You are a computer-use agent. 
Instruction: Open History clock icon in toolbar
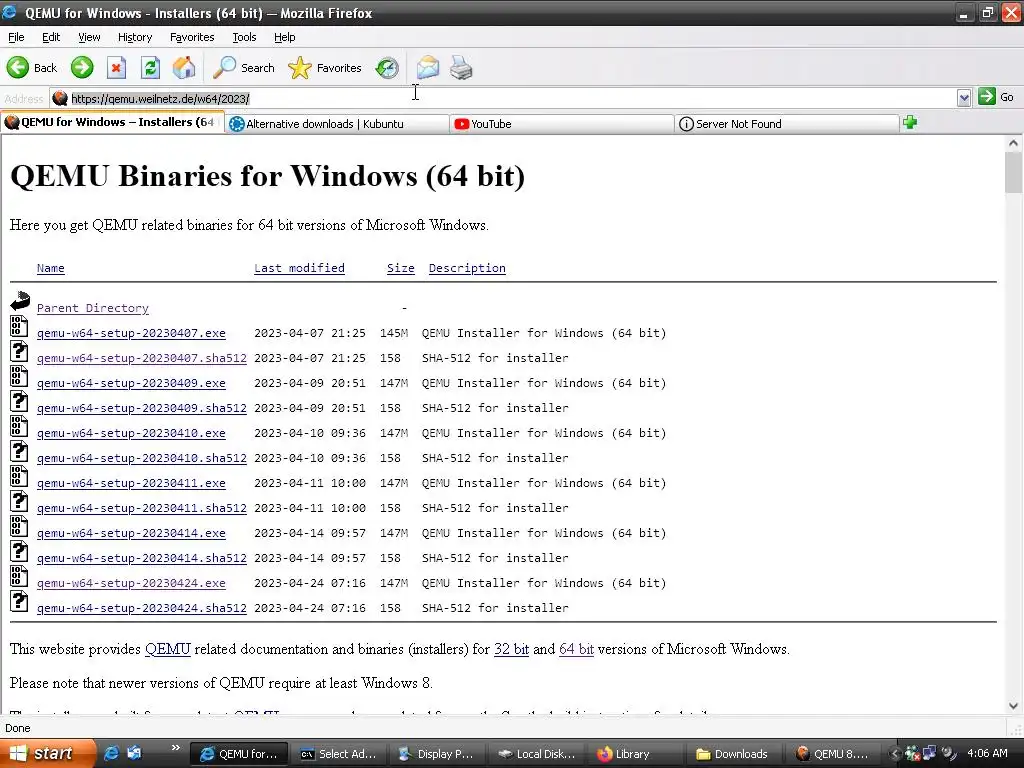[387, 67]
